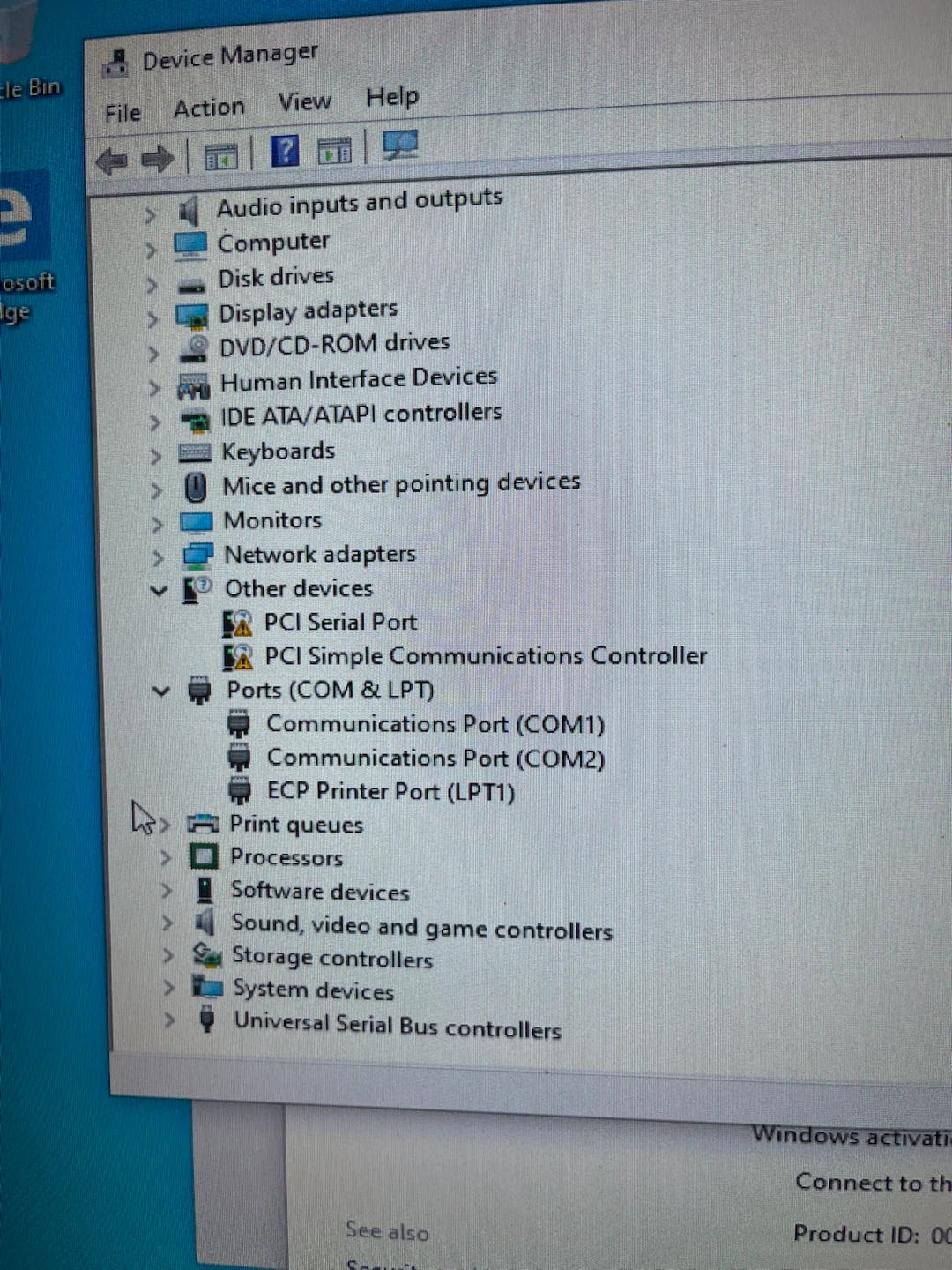Image resolution: width=952 pixels, height=1270 pixels.
Task: Click the Network adapters icon
Action: click(x=197, y=557)
